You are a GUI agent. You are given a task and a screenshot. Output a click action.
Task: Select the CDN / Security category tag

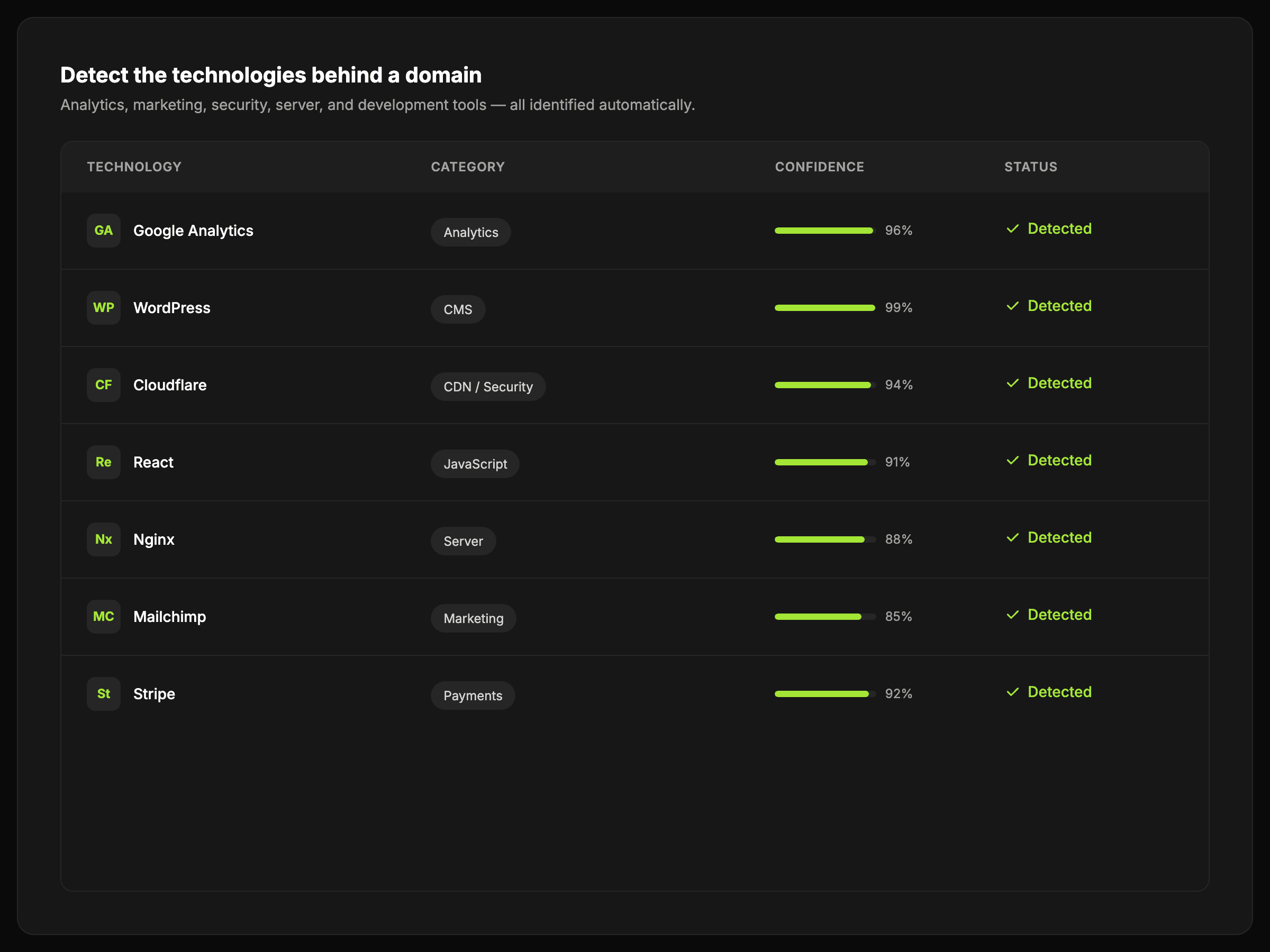click(488, 387)
